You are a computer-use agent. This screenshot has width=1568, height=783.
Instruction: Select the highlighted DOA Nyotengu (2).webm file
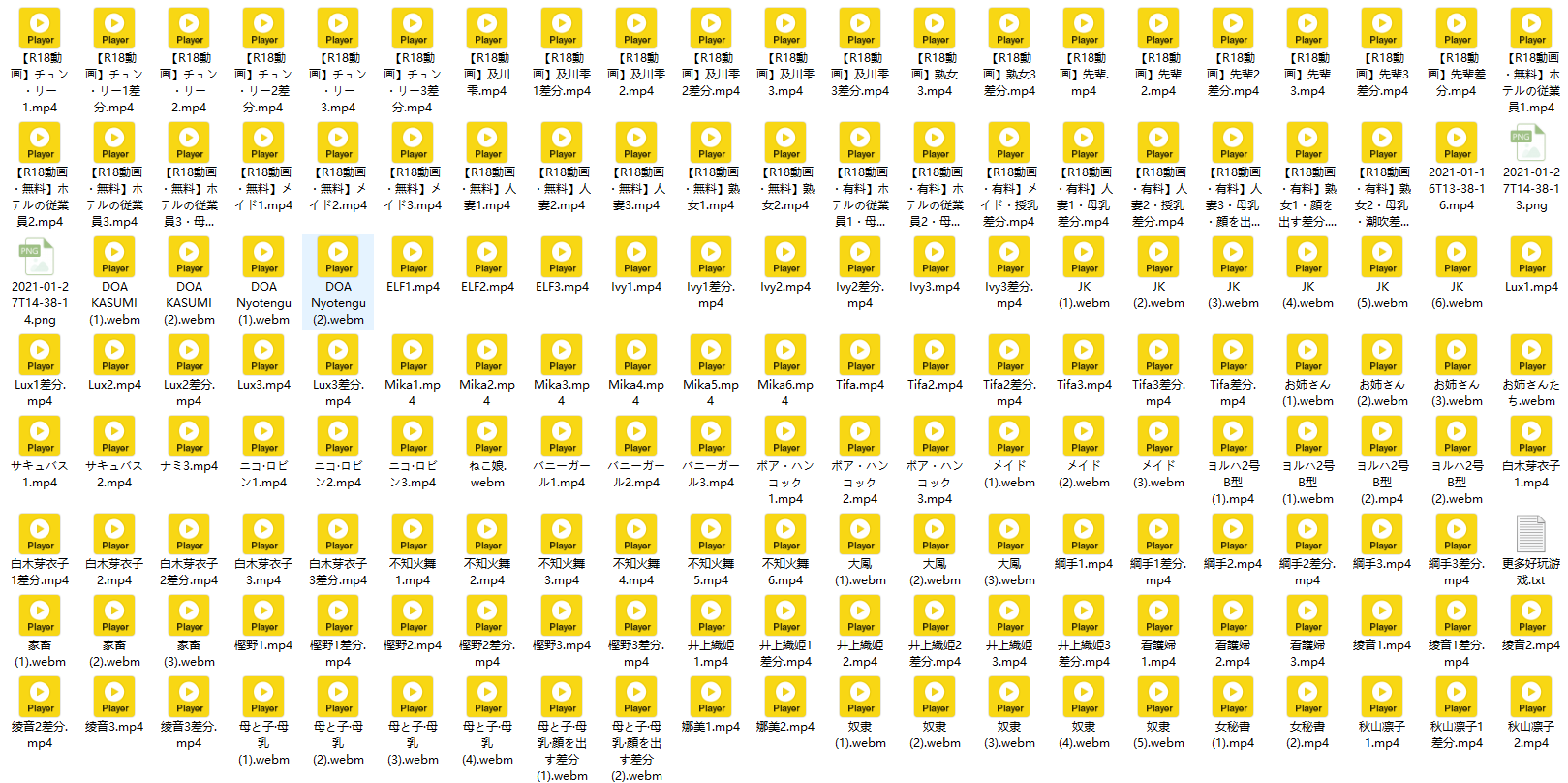coord(338,257)
